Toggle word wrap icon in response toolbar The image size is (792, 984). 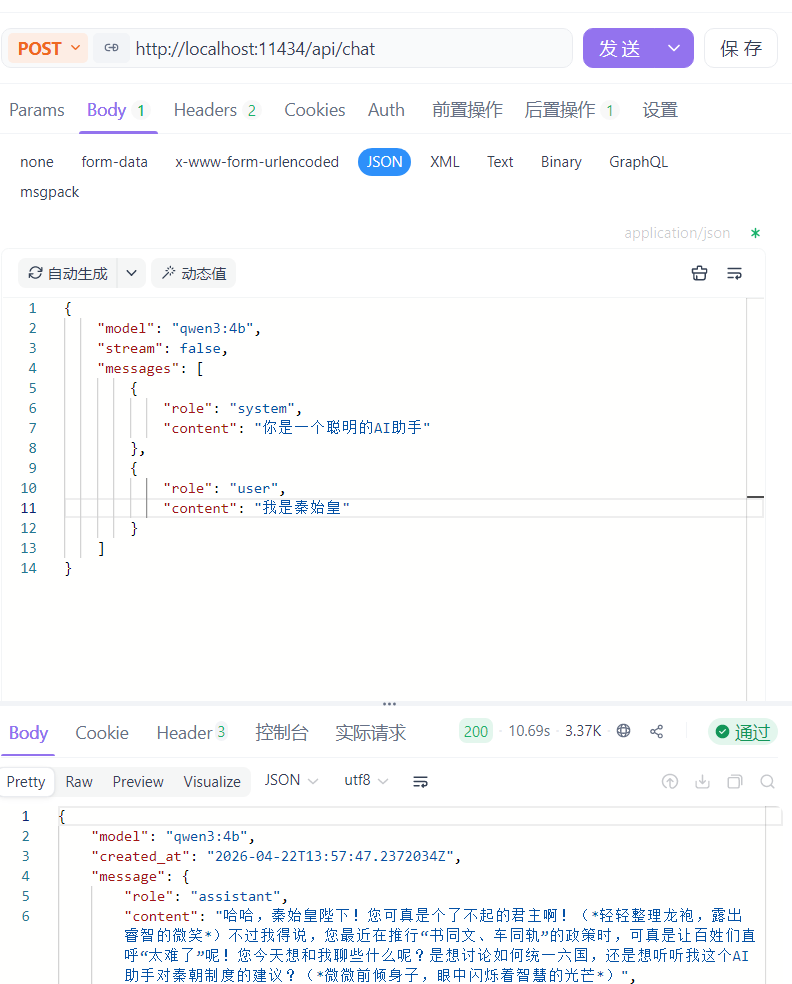tap(420, 781)
